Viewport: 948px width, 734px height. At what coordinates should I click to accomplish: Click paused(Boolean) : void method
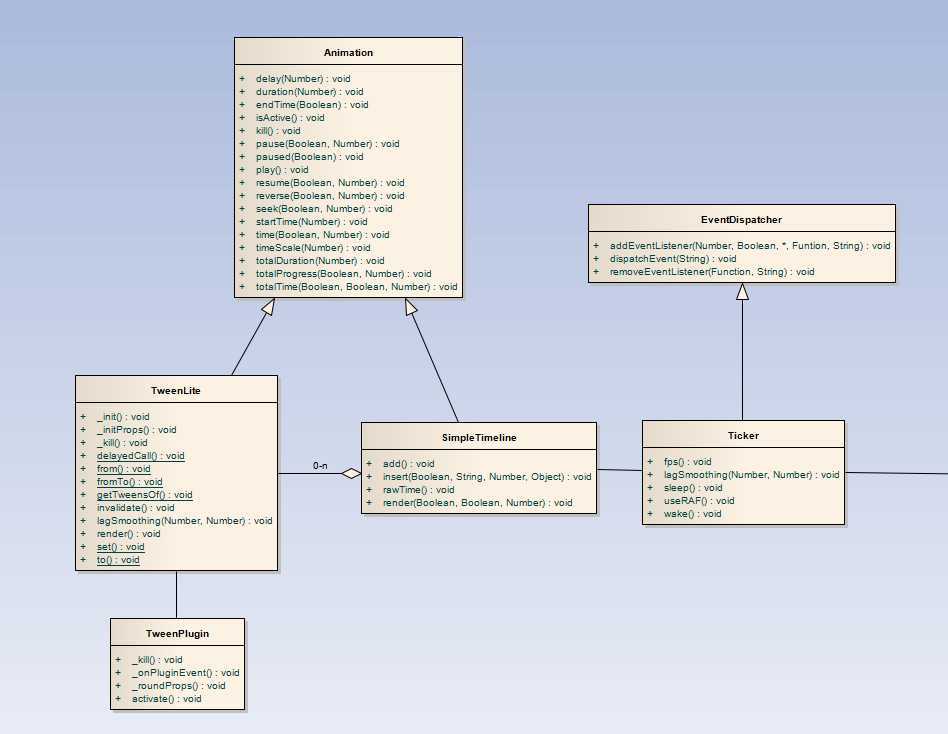(310, 157)
